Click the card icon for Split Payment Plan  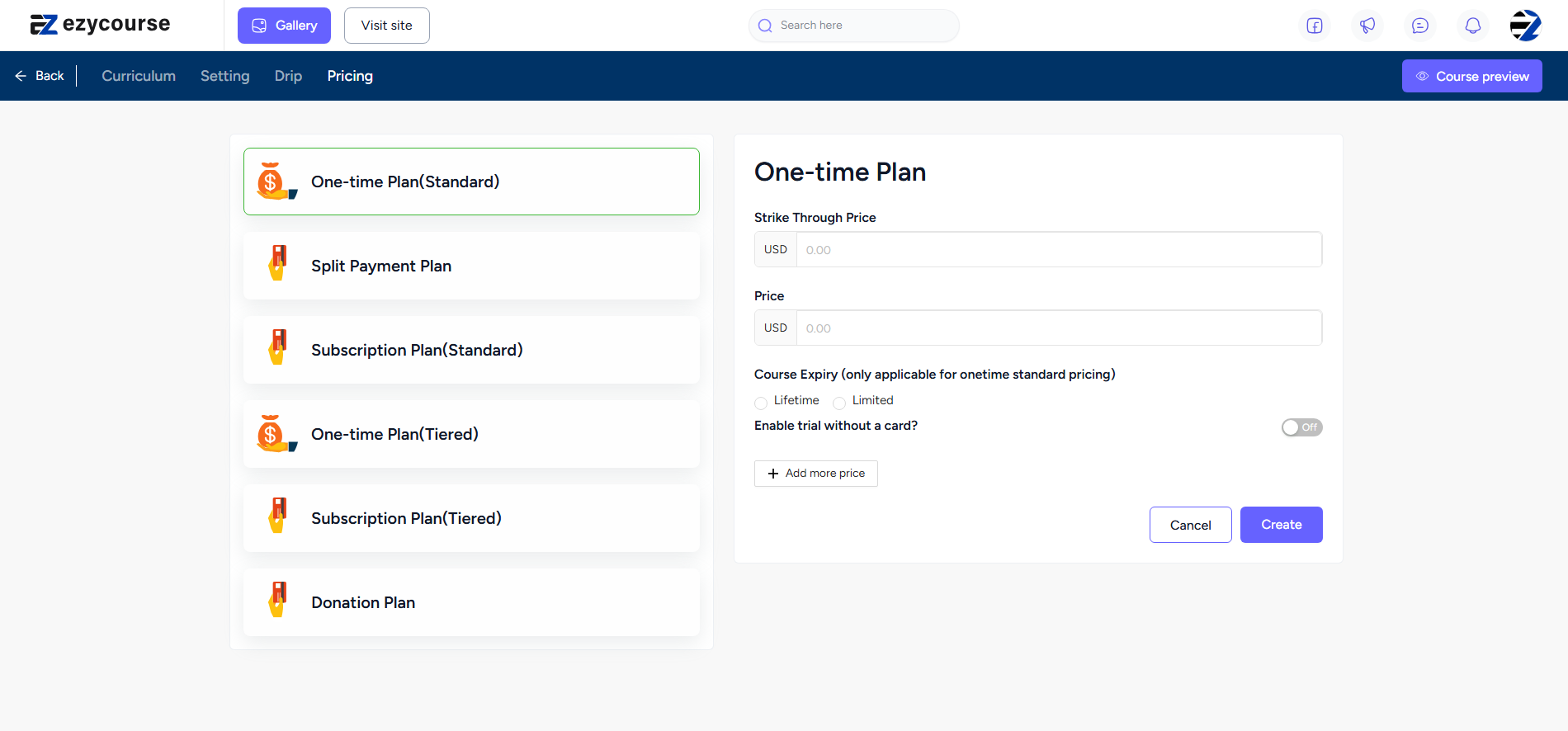point(278,263)
